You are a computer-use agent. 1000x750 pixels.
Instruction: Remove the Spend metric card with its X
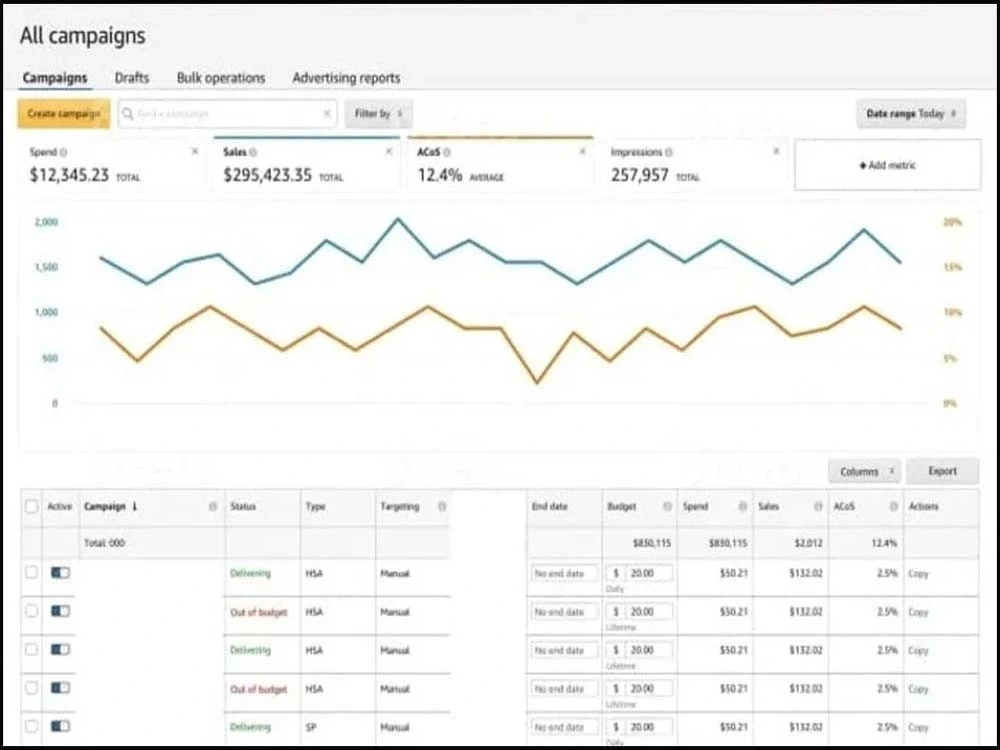[195, 151]
